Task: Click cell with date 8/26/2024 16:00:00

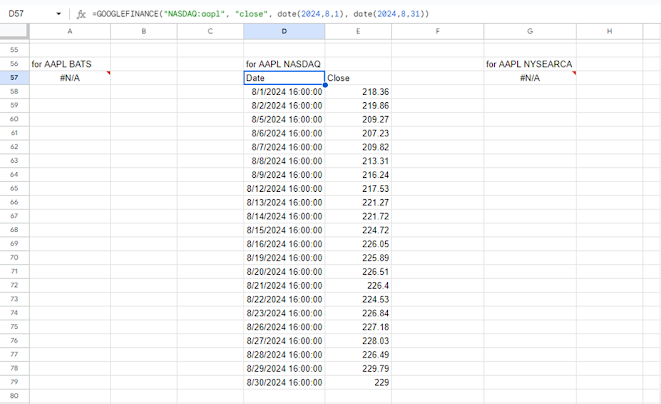Action: tap(284, 327)
